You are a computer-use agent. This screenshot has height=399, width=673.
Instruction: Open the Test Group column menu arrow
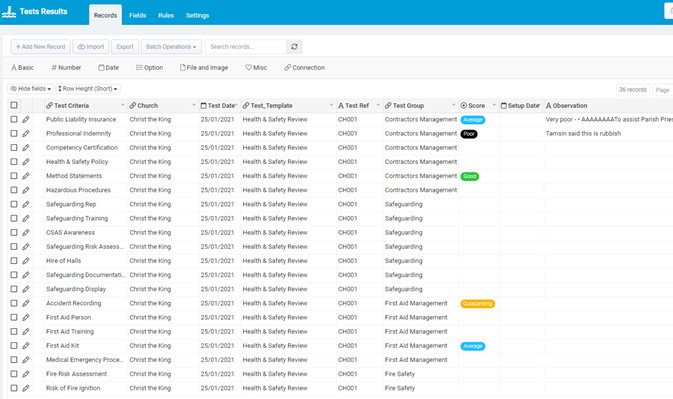click(453, 105)
